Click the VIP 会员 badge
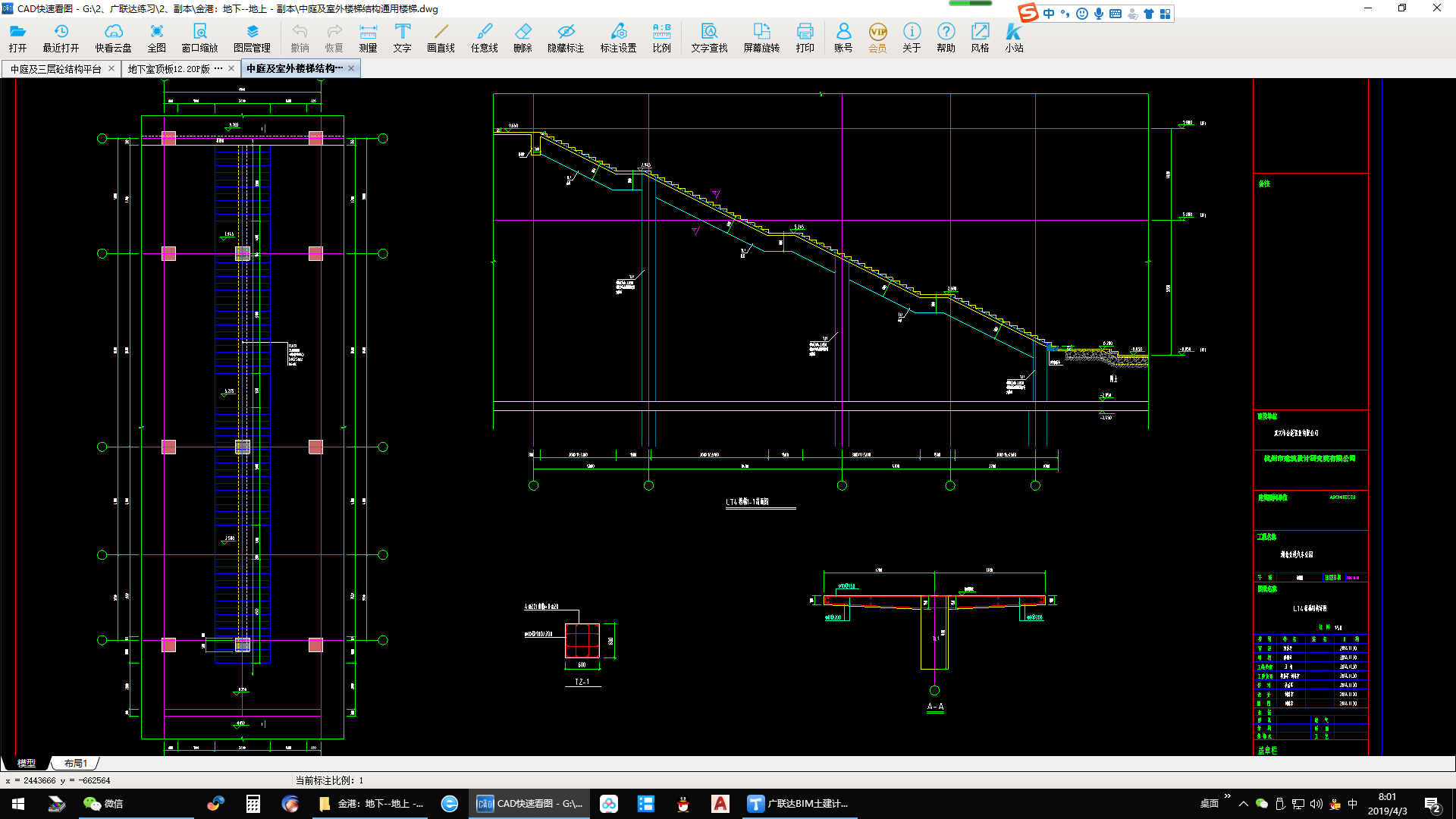 [877, 37]
